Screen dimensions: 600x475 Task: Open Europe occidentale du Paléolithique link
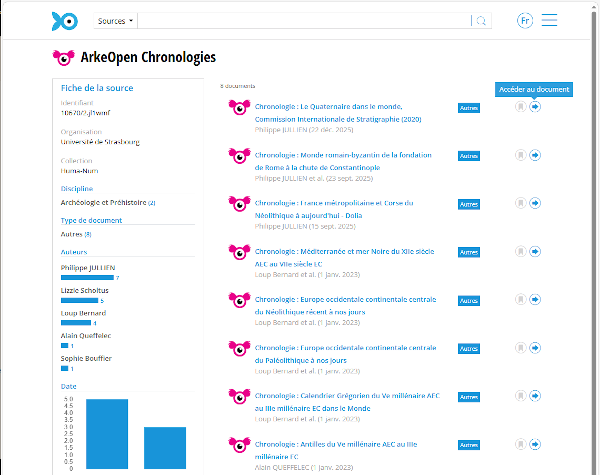[345, 354]
